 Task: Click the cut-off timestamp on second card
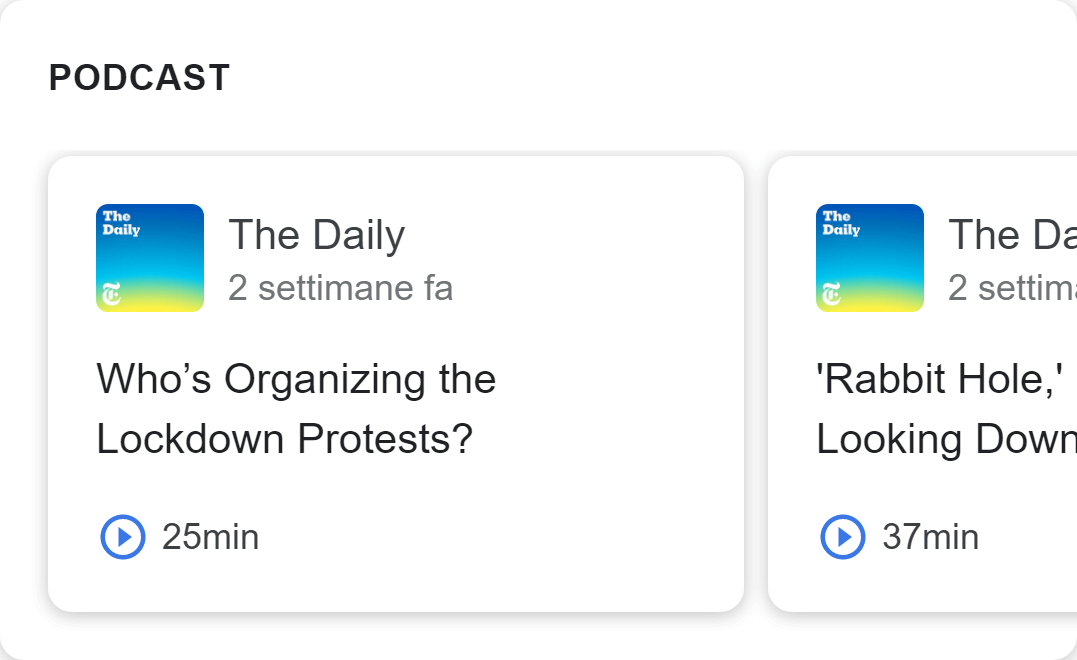1012,288
